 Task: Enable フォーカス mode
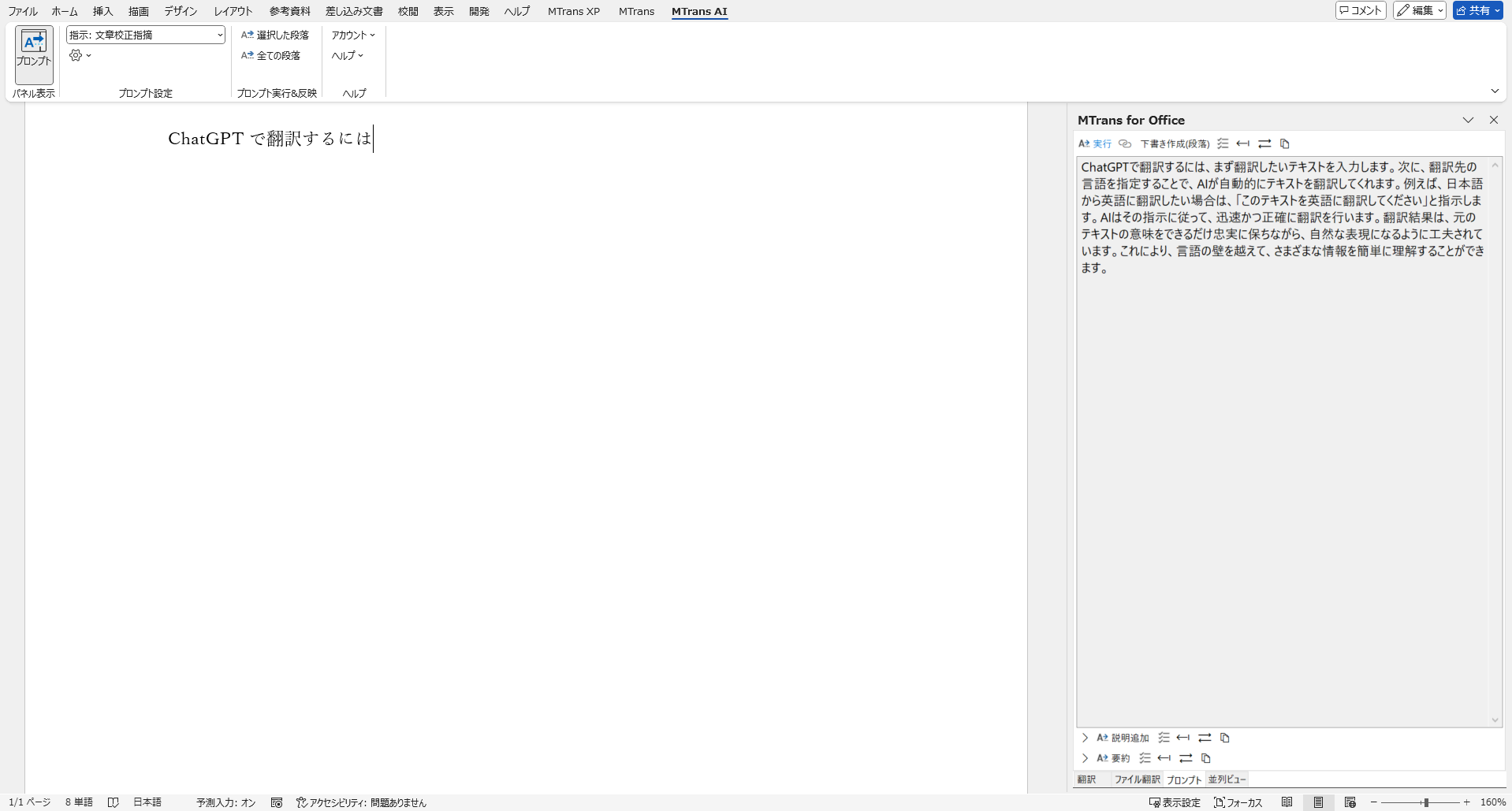point(1238,802)
